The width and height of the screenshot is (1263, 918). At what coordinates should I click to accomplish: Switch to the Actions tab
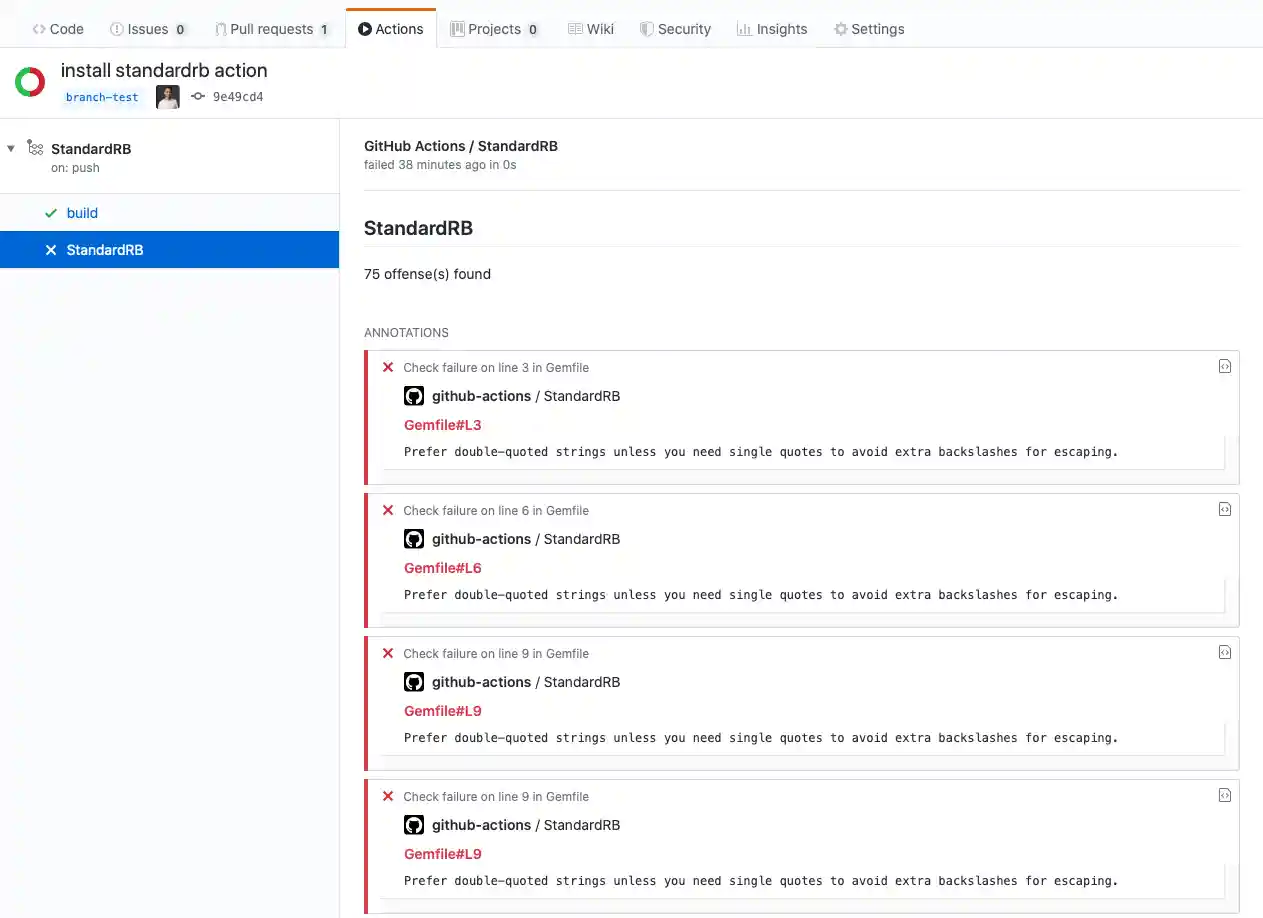(390, 29)
